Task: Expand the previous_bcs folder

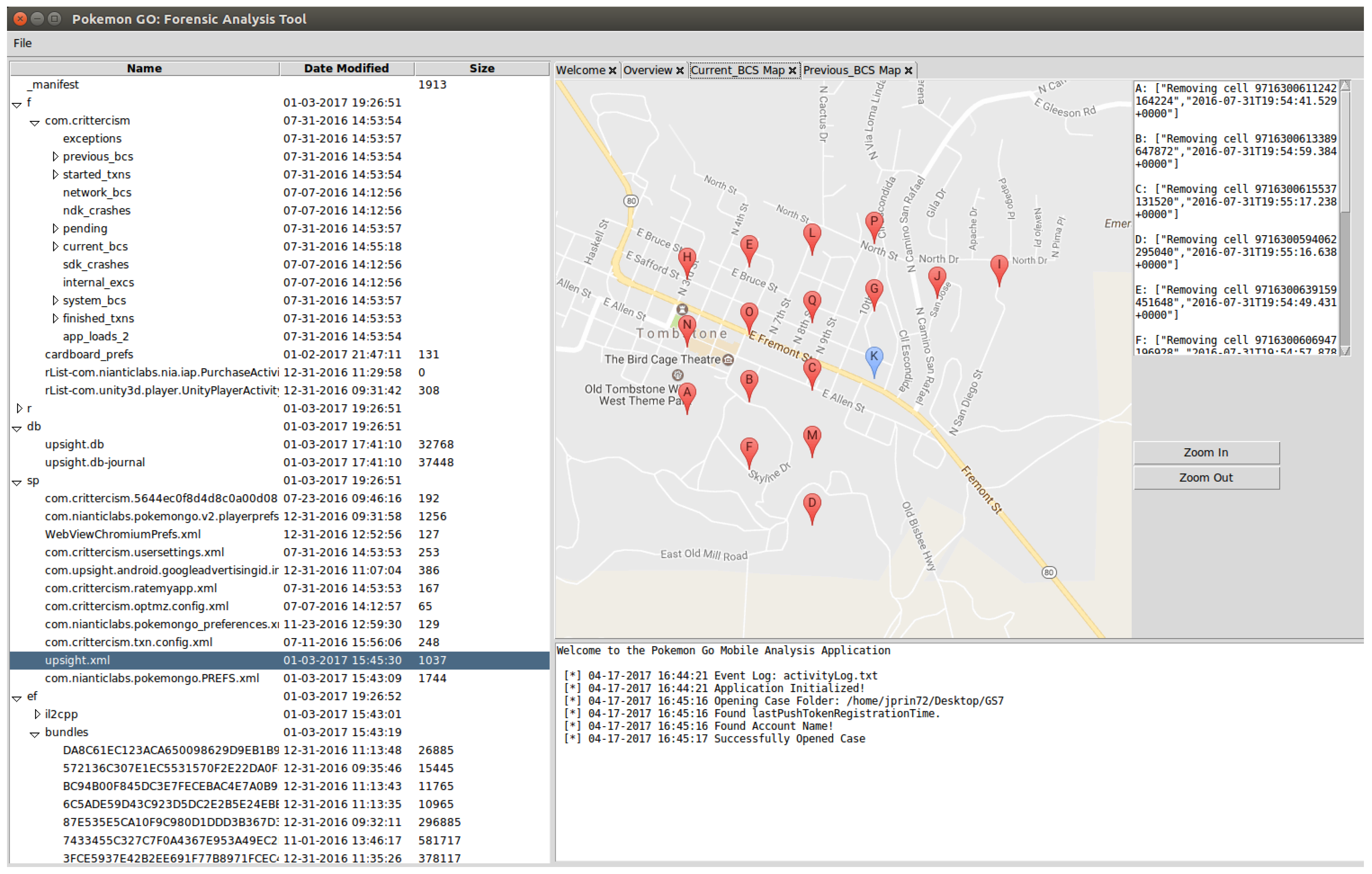Action: (x=55, y=157)
